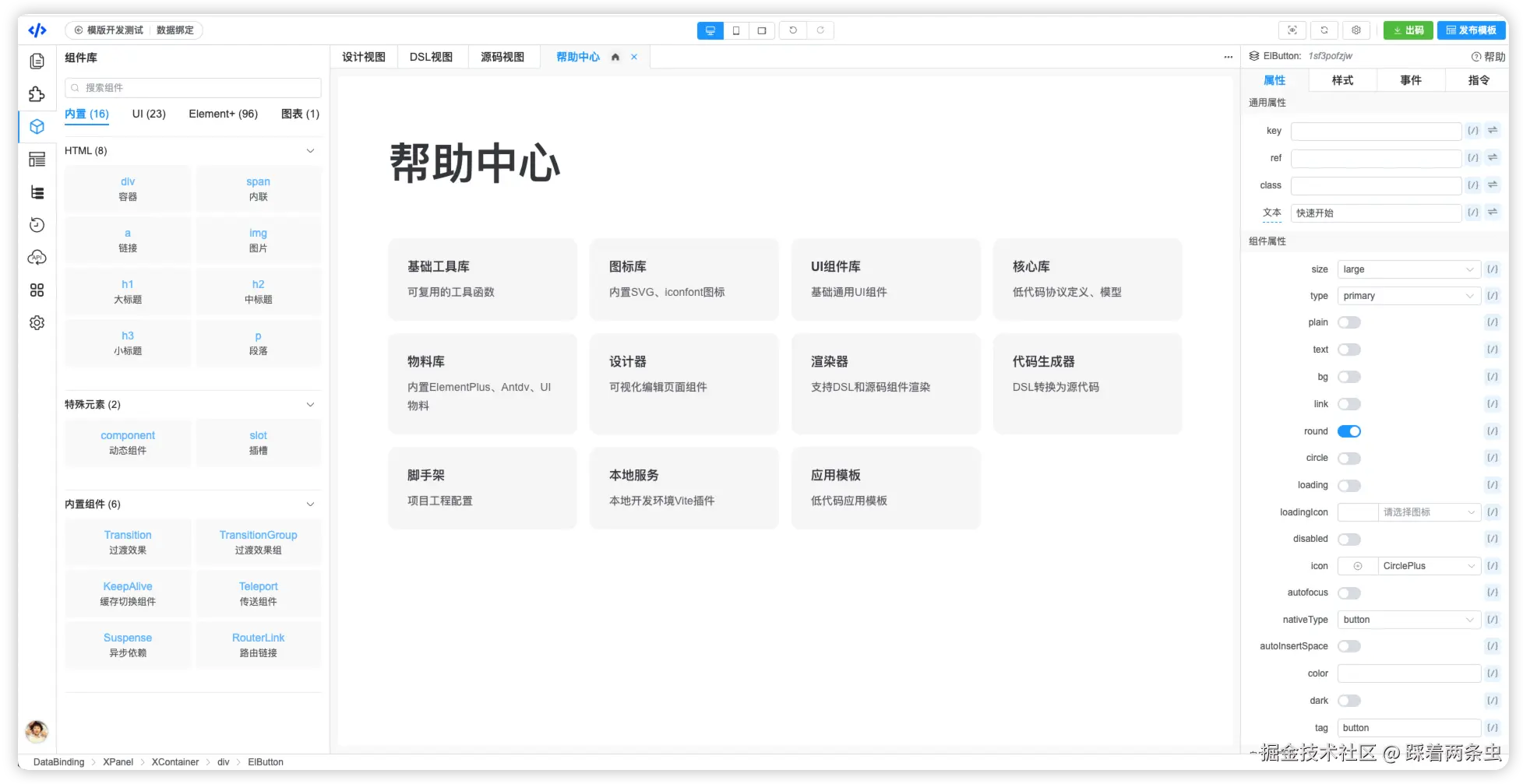Viewport: 1523px width, 784px height.
Task: Toggle the text switch
Action: click(1349, 350)
